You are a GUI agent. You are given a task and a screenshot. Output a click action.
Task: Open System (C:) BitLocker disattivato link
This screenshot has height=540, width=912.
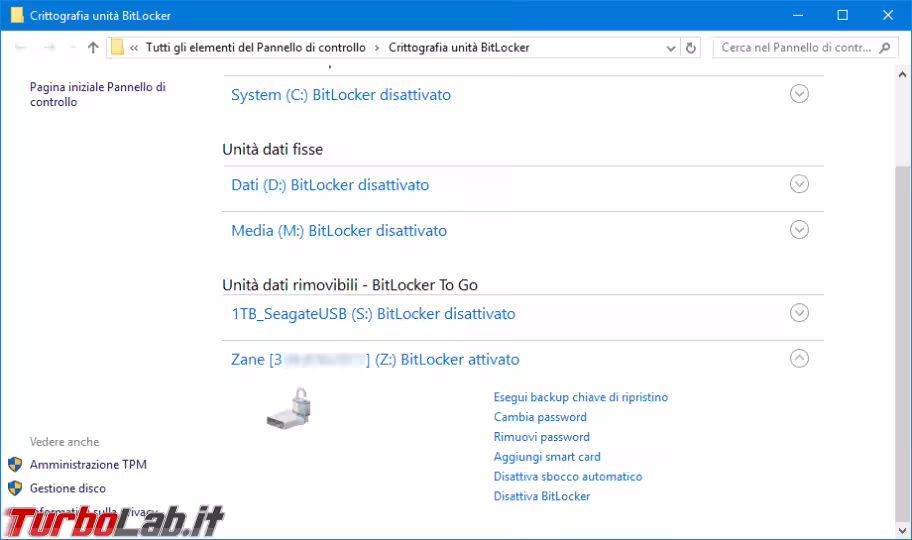(341, 95)
